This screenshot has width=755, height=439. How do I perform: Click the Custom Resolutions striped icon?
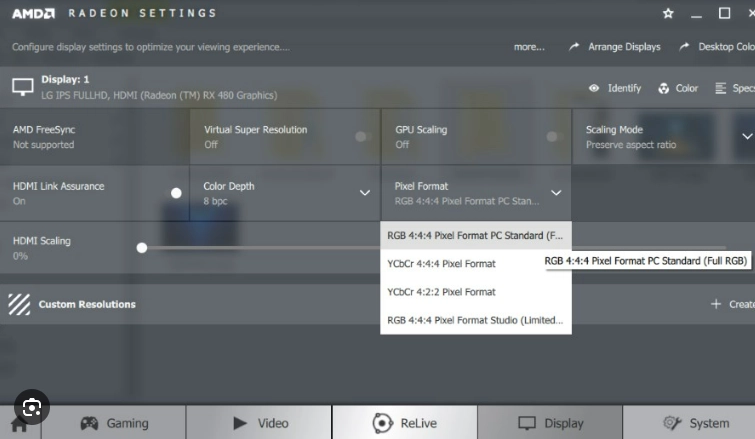[19, 304]
